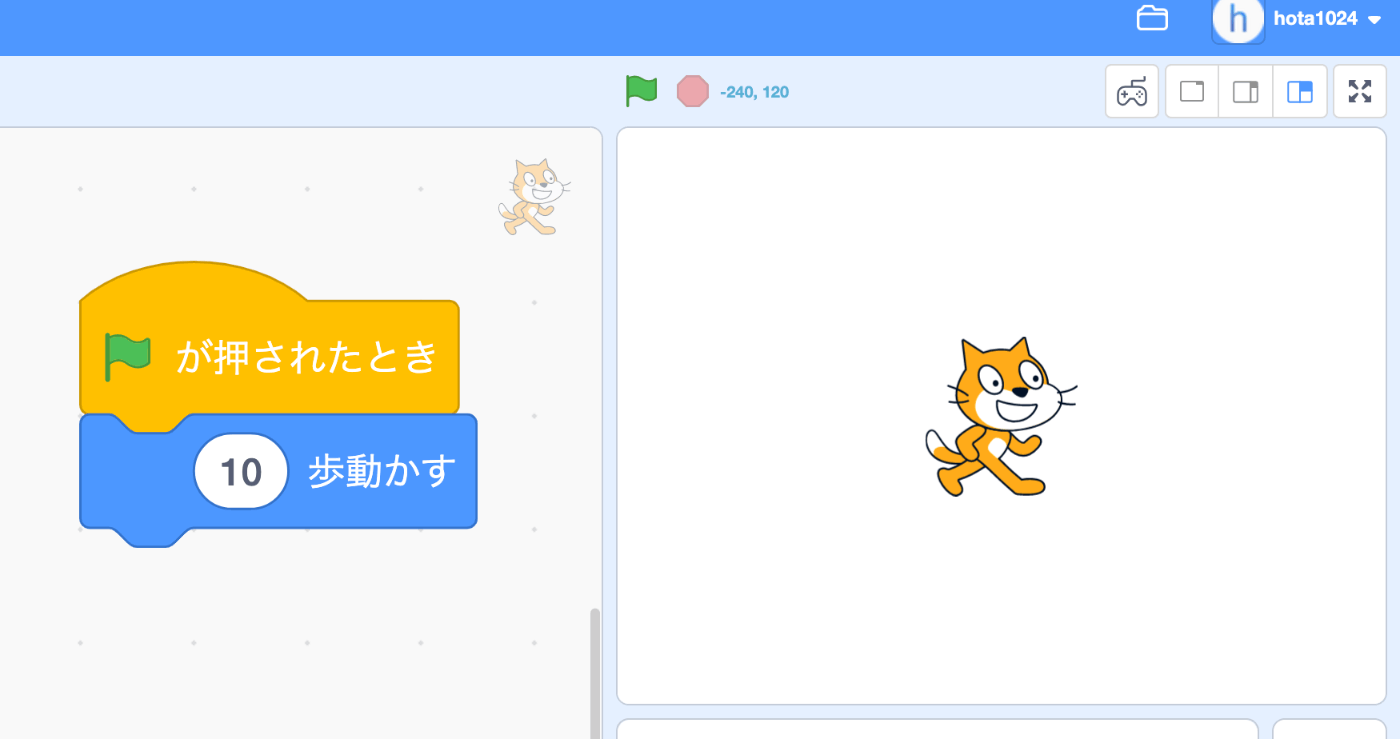The width and height of the screenshot is (1400, 739).
Task: Click the faded cat watermark in the workspace
Action: point(535,197)
